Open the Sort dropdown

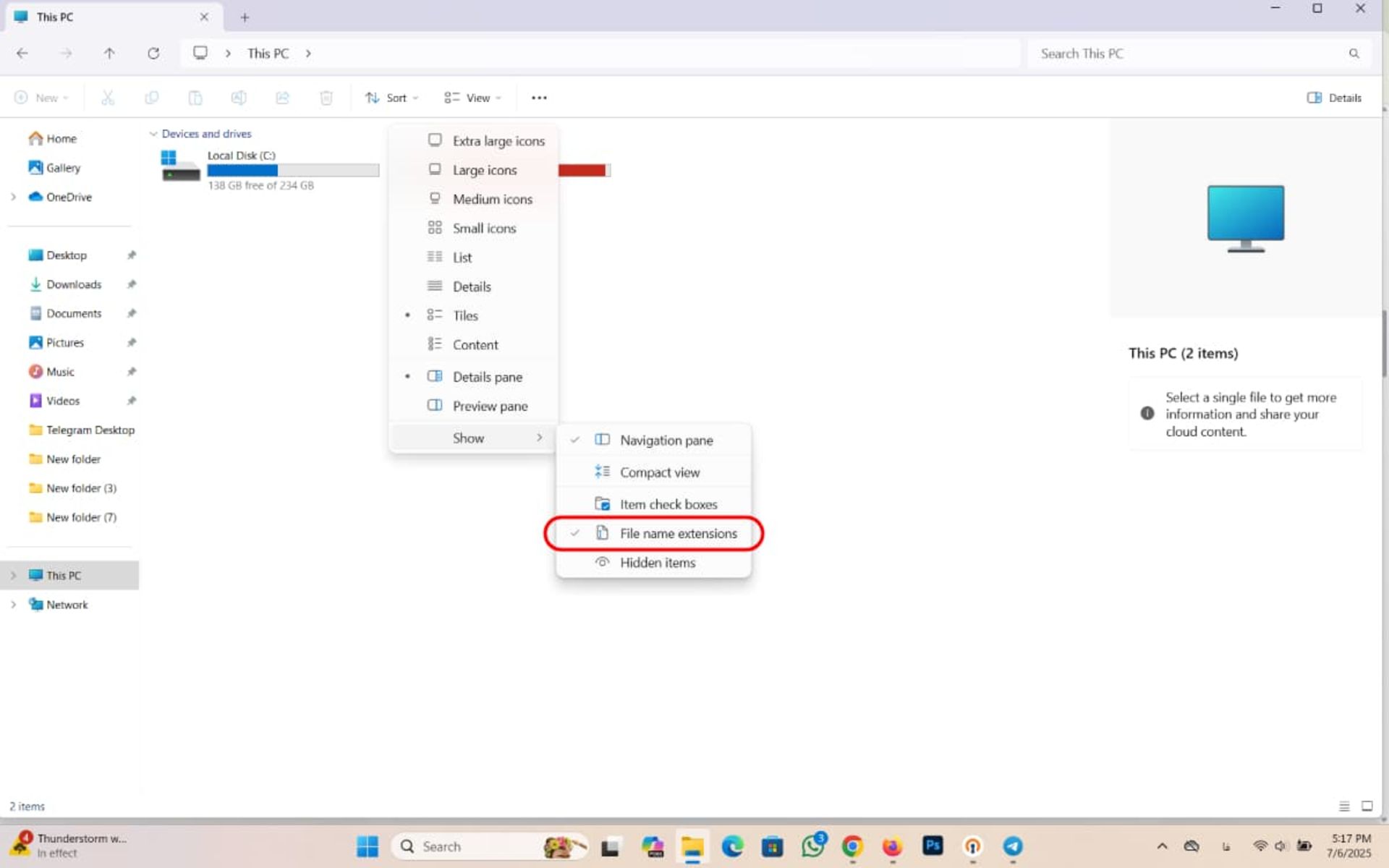tap(391, 98)
